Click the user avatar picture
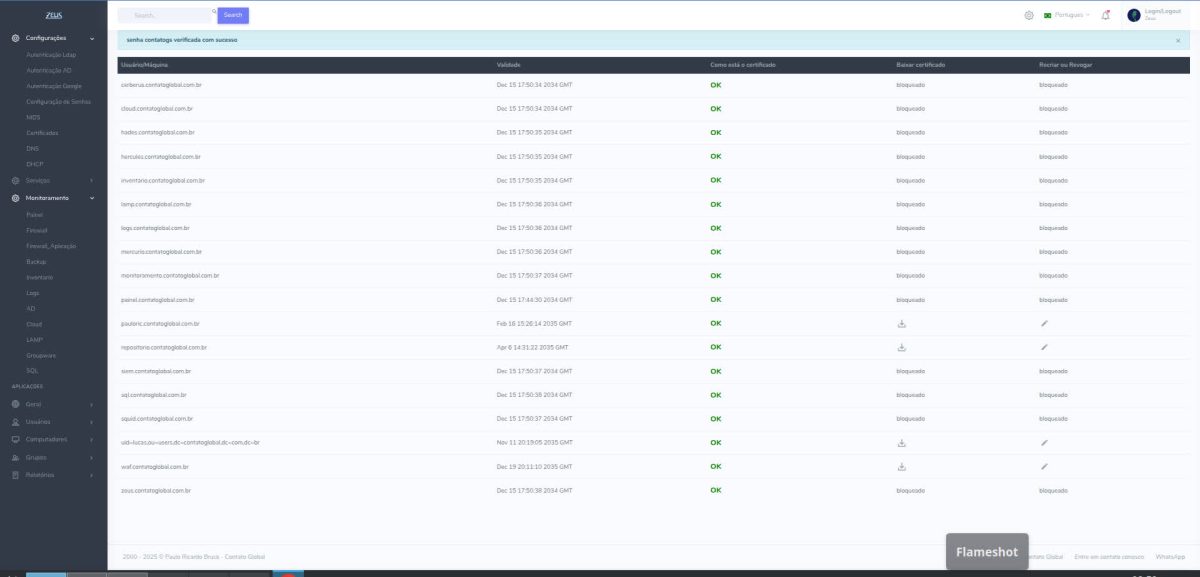 pos(1134,15)
